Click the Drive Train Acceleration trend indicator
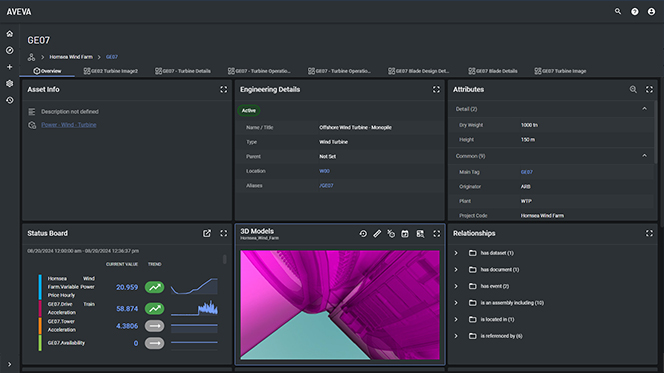This screenshot has height=373, width=664. (155, 309)
